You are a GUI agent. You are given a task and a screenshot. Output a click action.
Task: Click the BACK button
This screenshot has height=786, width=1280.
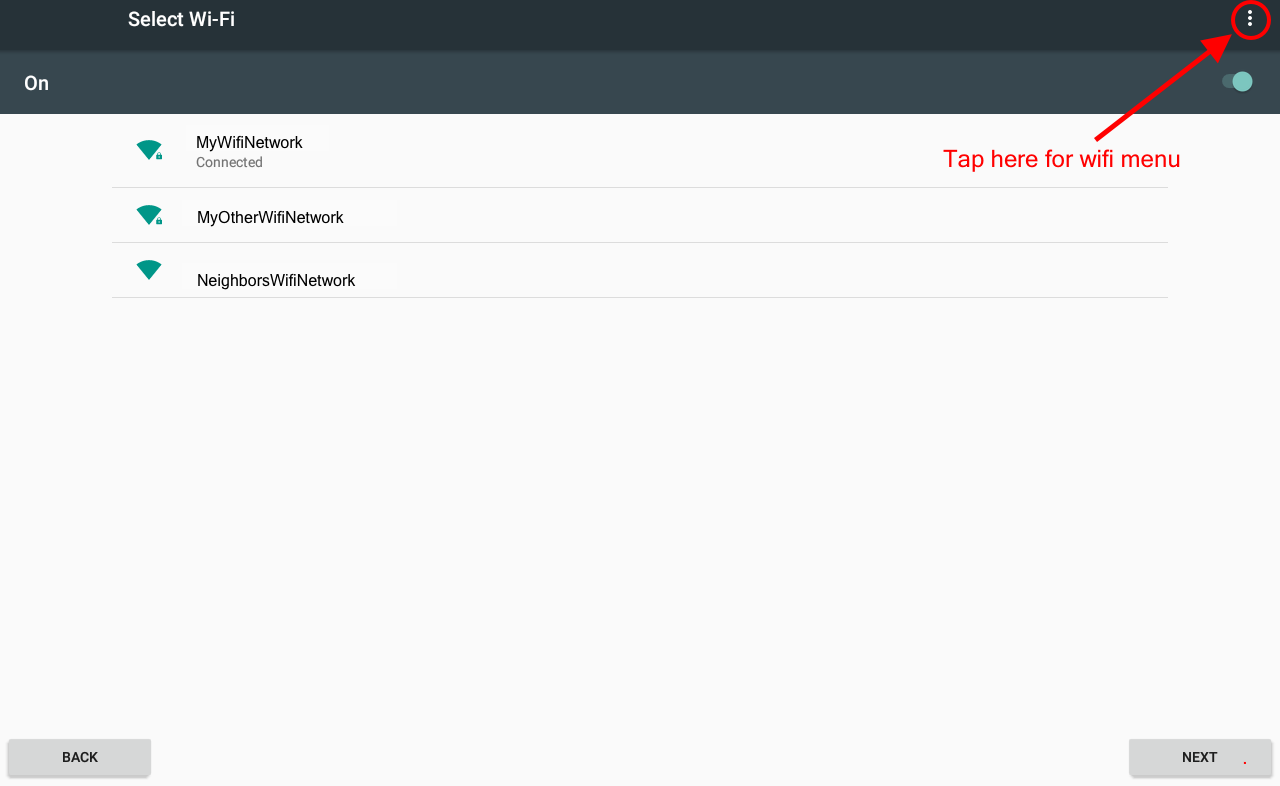80,757
